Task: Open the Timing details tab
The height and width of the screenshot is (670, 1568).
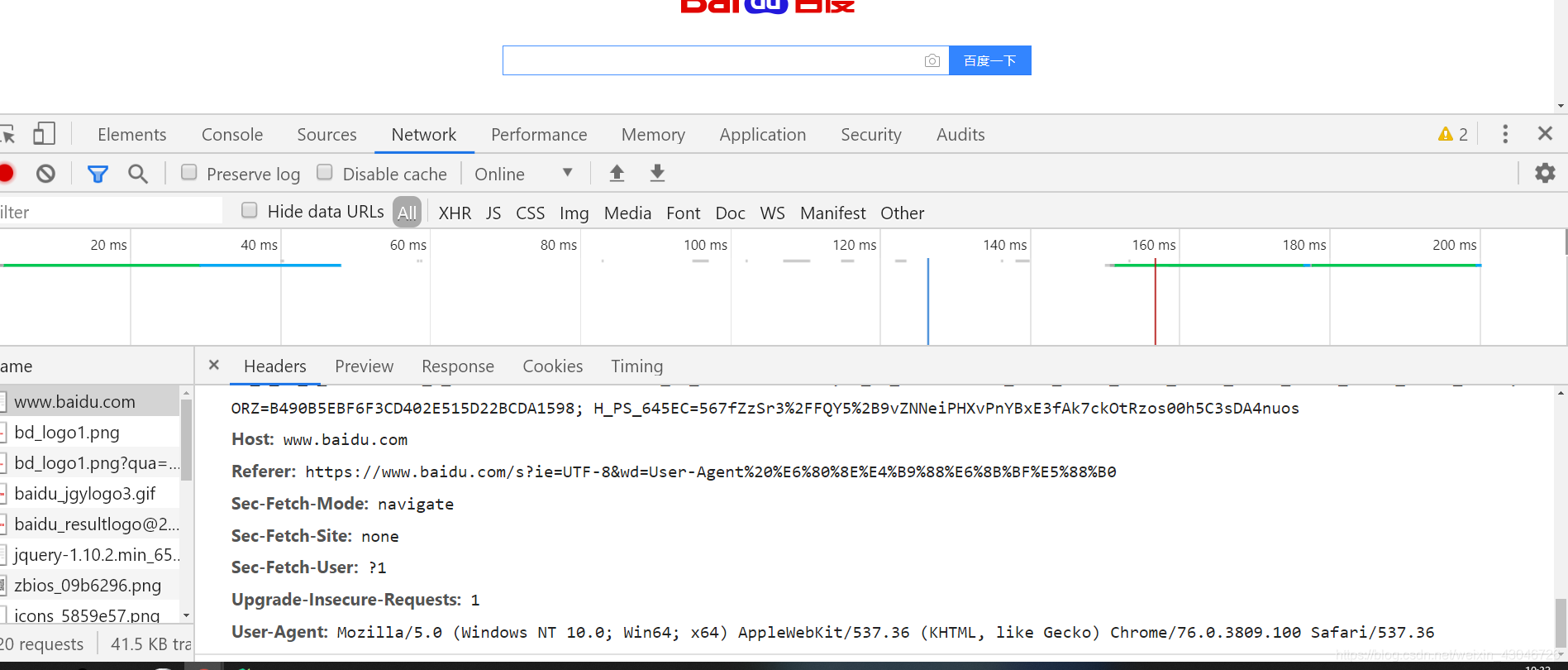Action: [636, 366]
